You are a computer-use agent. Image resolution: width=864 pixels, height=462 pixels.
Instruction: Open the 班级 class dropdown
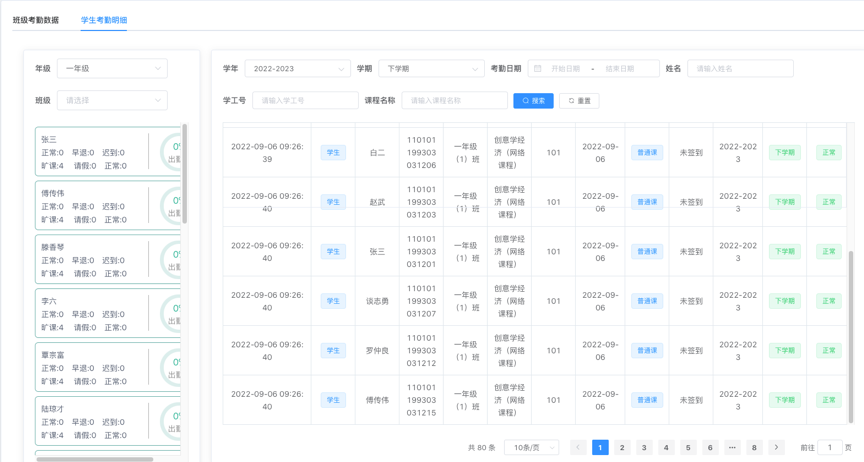[x=112, y=100]
